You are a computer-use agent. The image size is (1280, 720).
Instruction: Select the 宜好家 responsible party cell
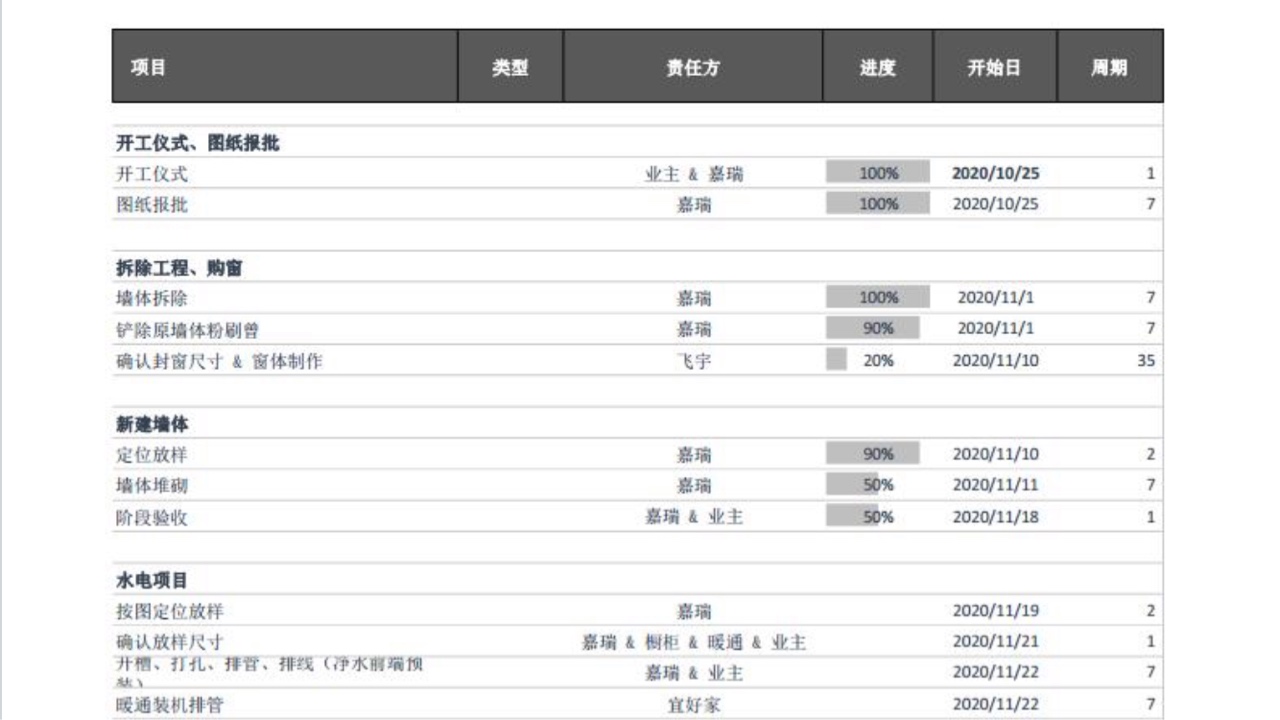coord(694,704)
